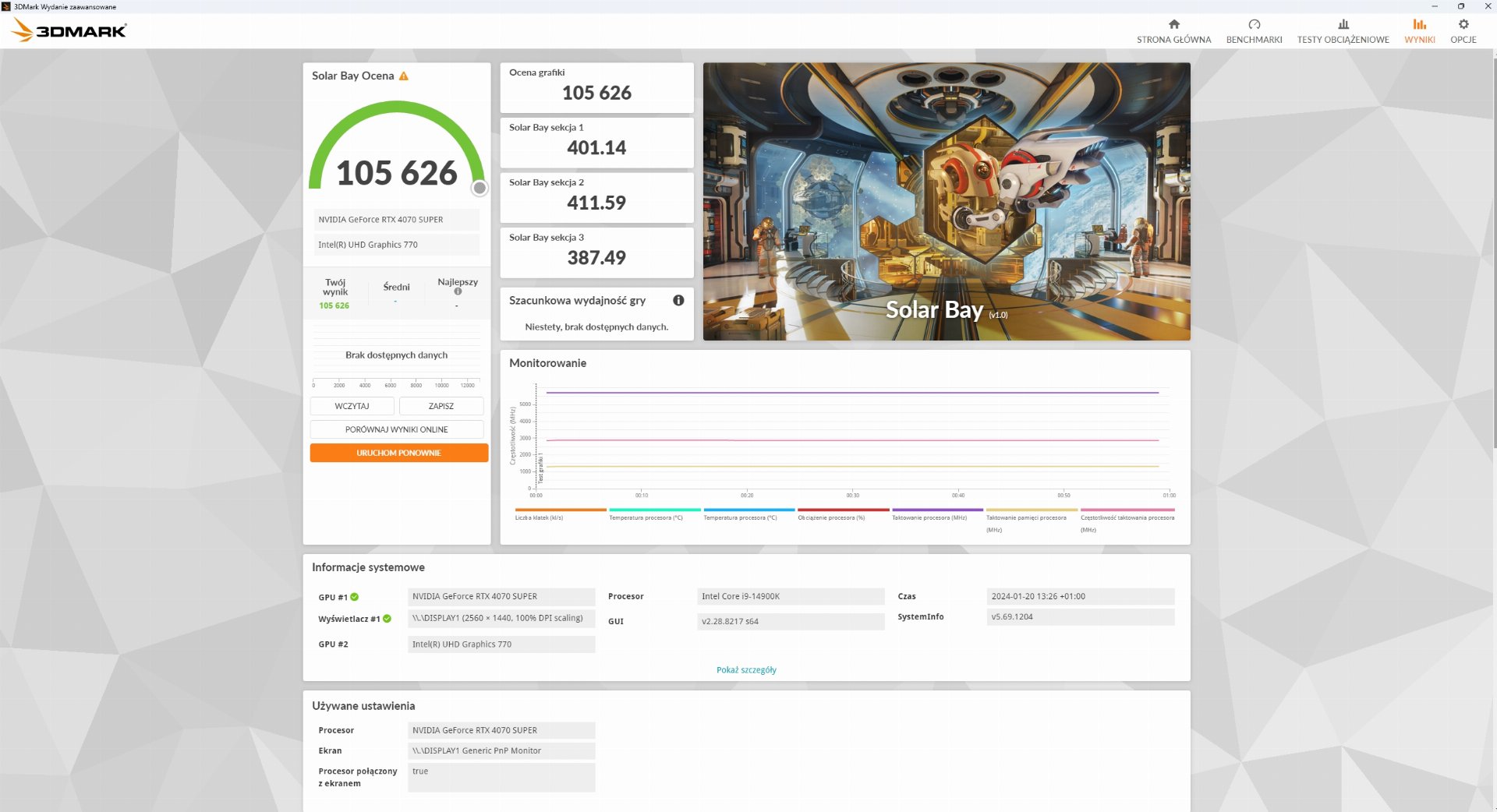Click the Procesor połączony z ekranem value true

[501, 778]
